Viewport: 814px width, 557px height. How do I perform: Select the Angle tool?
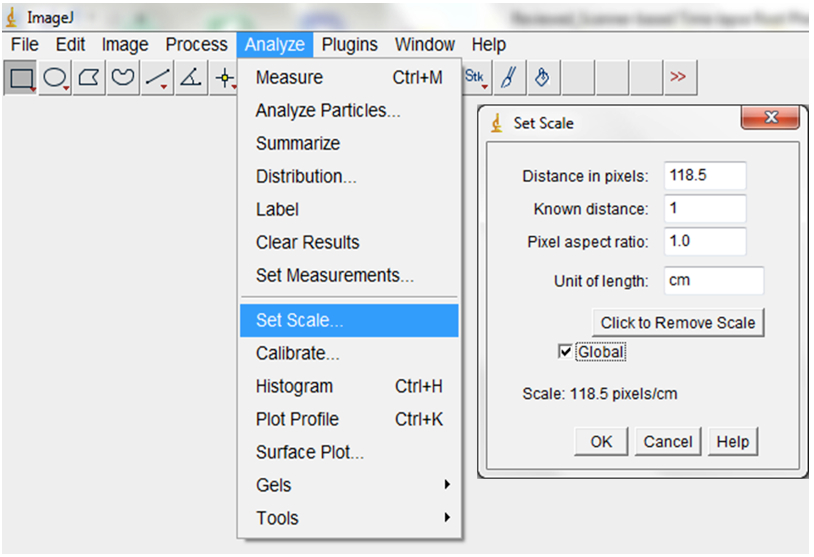click(x=191, y=77)
